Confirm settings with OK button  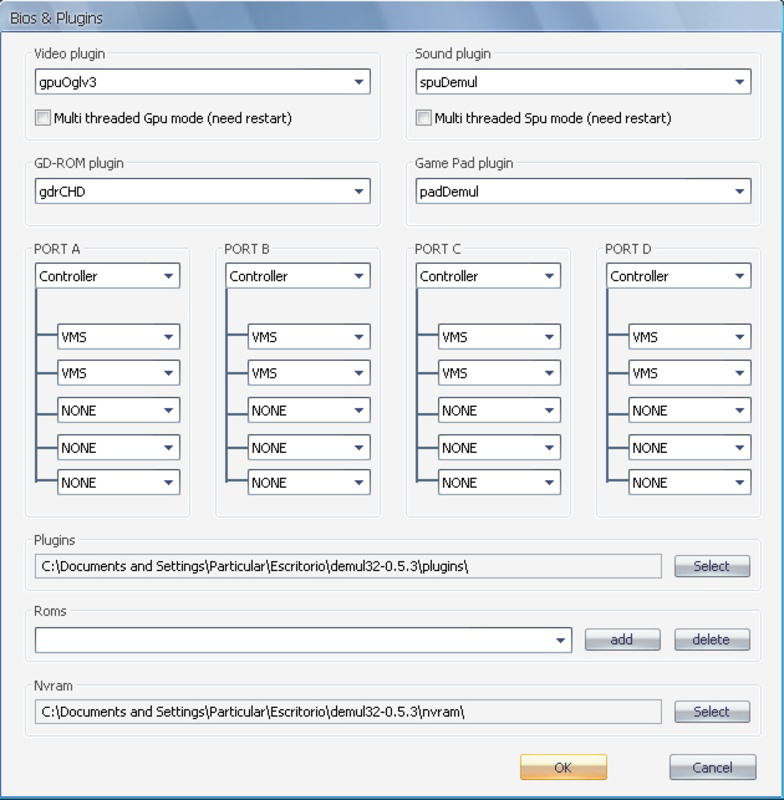click(x=564, y=767)
